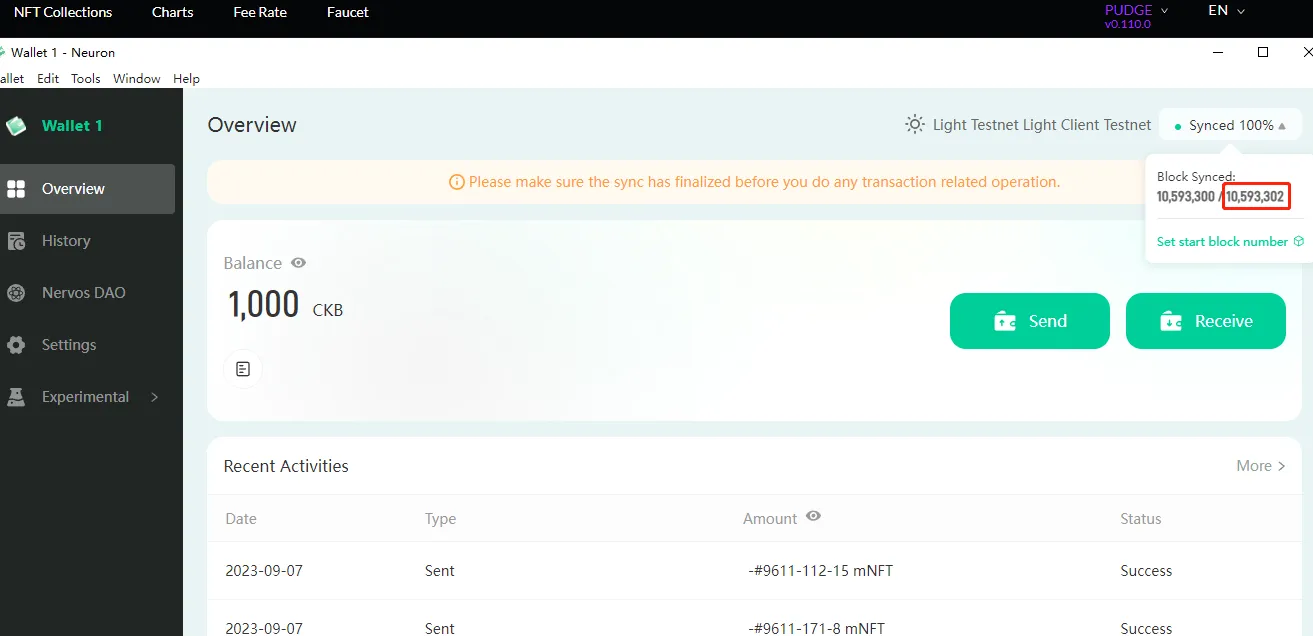The image size is (1313, 636).
Task: Click the Settings gear icon in sidebar
Action: click(16, 345)
